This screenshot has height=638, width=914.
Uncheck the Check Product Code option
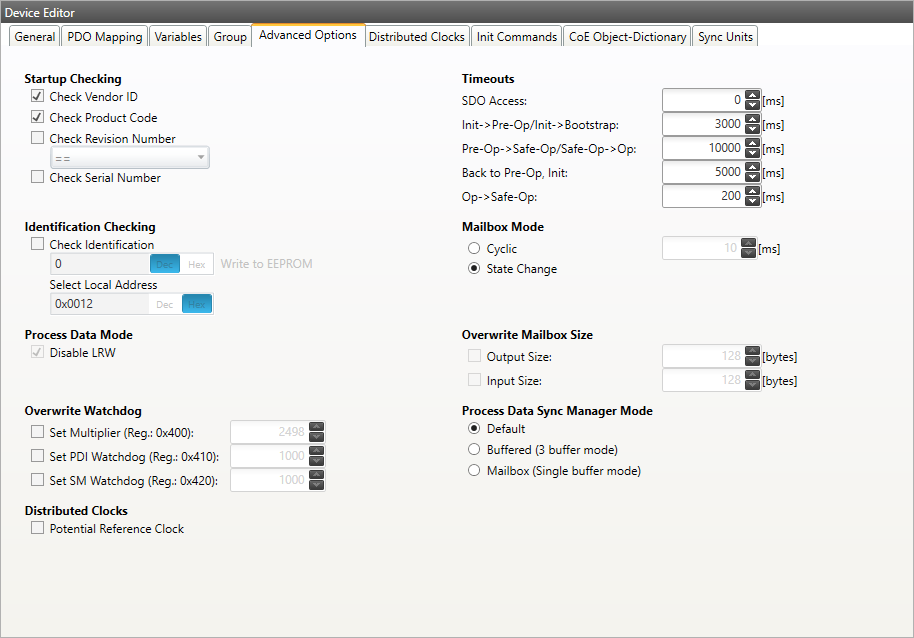pos(37,116)
